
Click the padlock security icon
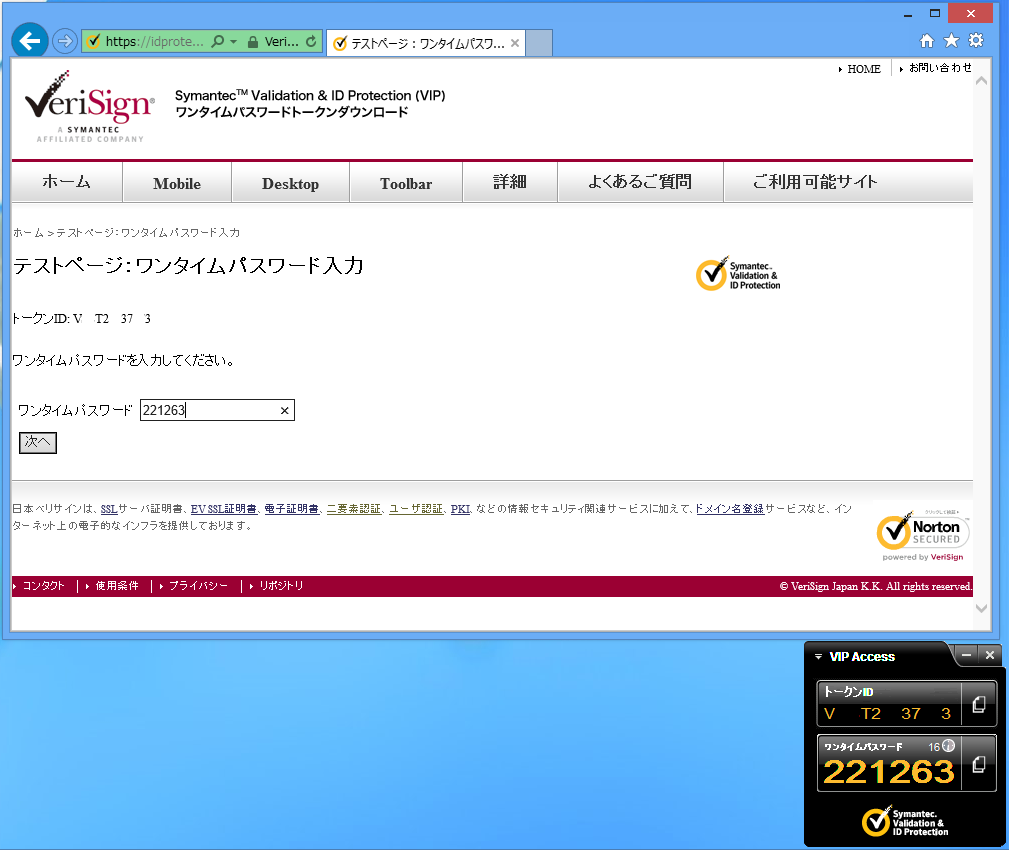[253, 42]
